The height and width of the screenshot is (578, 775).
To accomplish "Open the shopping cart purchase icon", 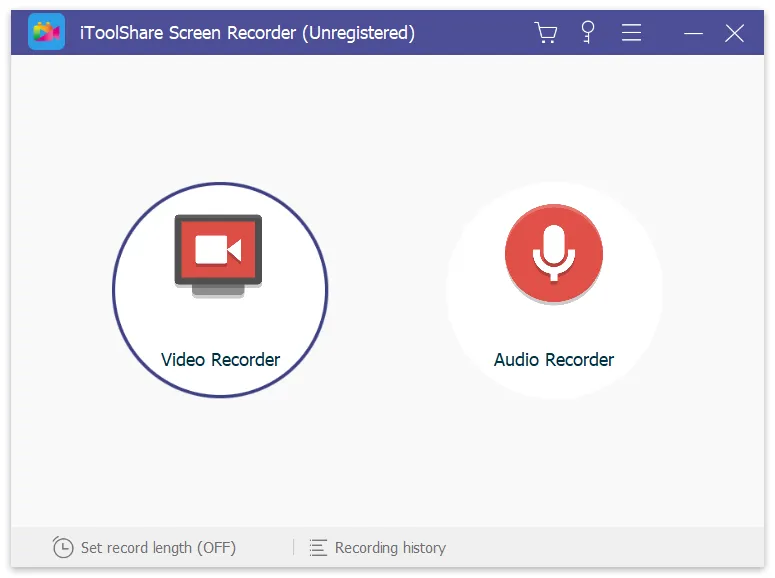I will (x=546, y=33).
